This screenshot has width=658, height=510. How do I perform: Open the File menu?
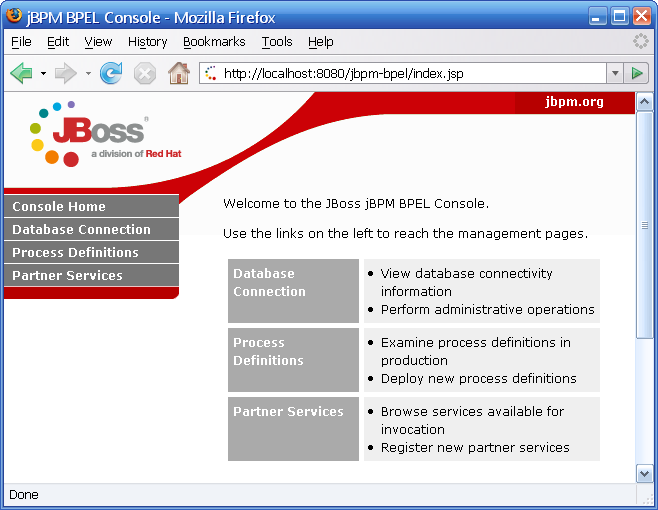pyautogui.click(x=21, y=42)
